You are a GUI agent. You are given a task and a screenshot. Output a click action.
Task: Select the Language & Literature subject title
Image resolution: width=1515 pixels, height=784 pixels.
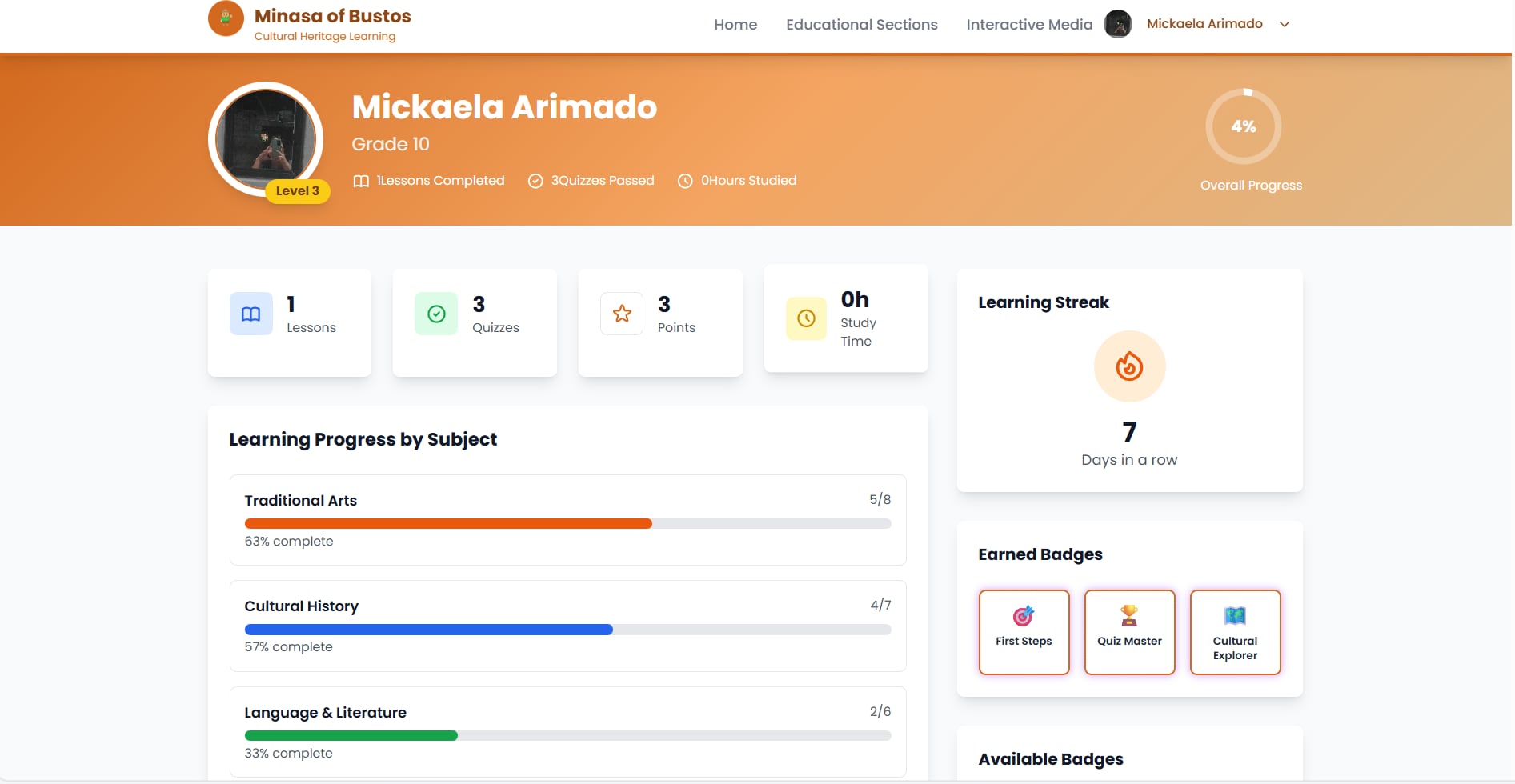325,713
